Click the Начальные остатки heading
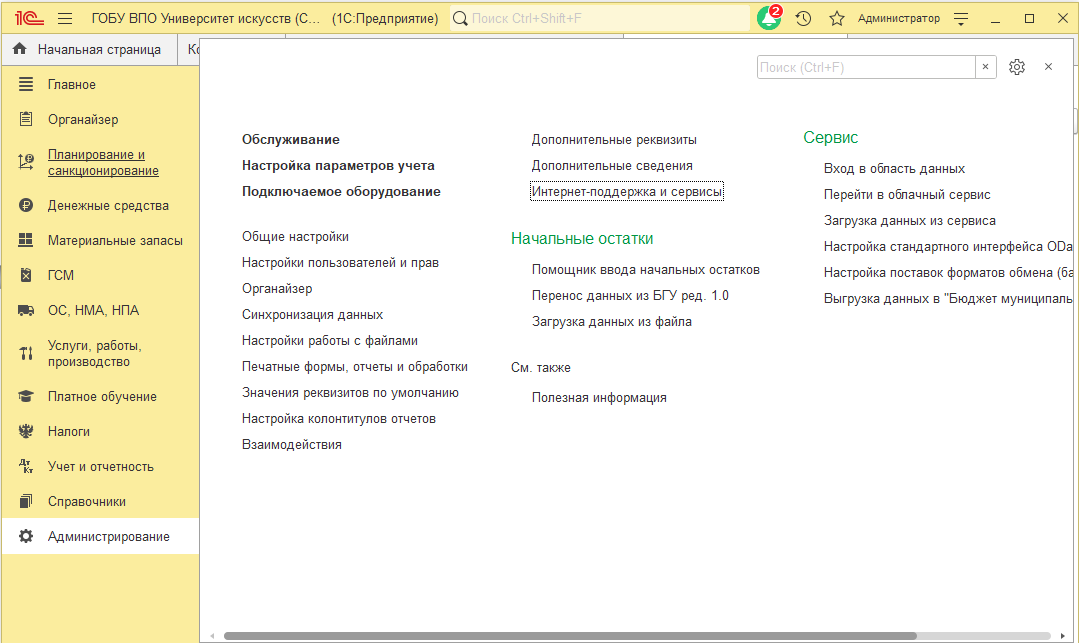Image resolution: width=1079 pixels, height=643 pixels. pos(581,238)
